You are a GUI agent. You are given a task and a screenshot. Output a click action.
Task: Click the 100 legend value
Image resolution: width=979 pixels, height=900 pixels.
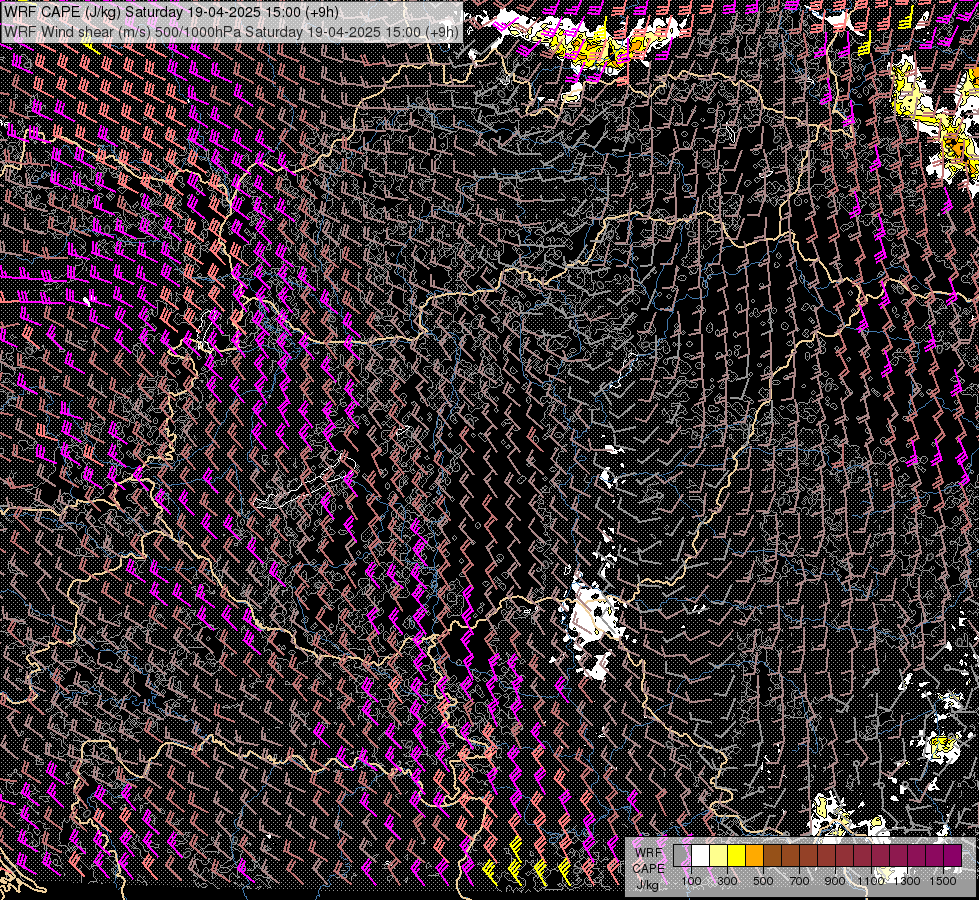coord(691,881)
